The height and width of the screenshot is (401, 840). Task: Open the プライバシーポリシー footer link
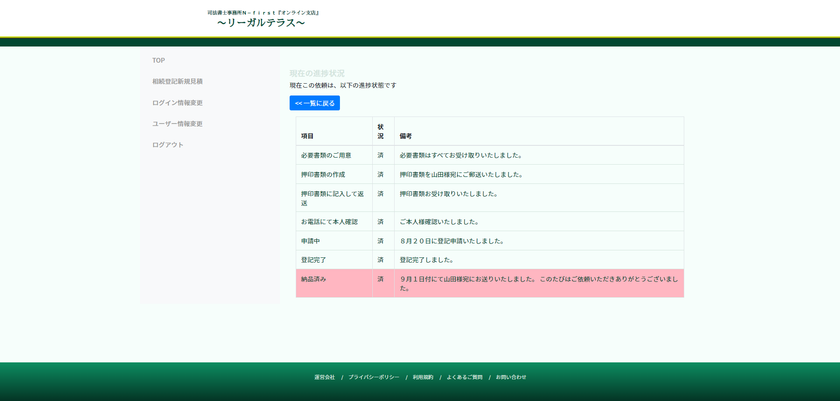click(x=373, y=377)
